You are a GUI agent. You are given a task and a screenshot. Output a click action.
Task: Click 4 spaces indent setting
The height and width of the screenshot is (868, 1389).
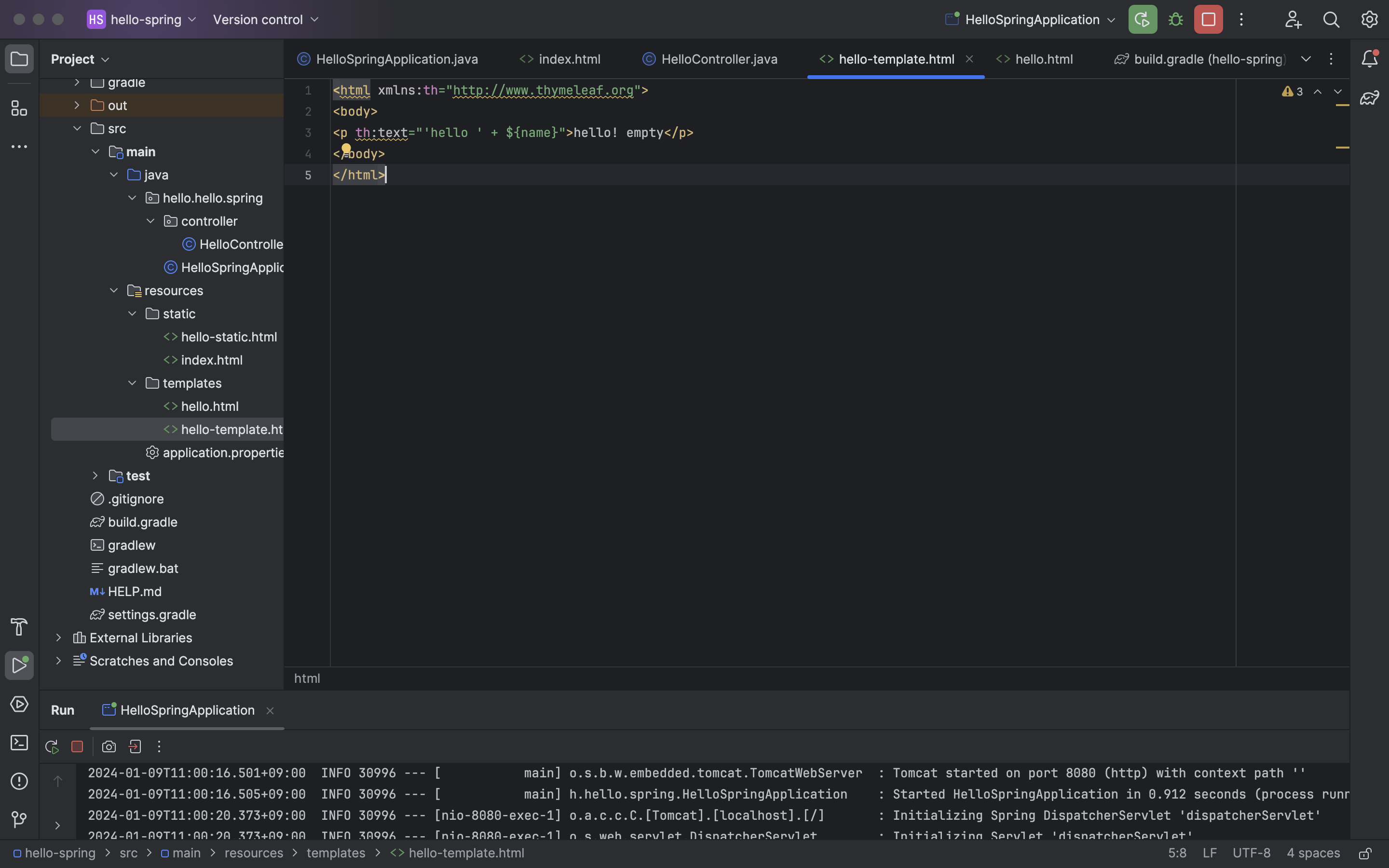click(1313, 853)
